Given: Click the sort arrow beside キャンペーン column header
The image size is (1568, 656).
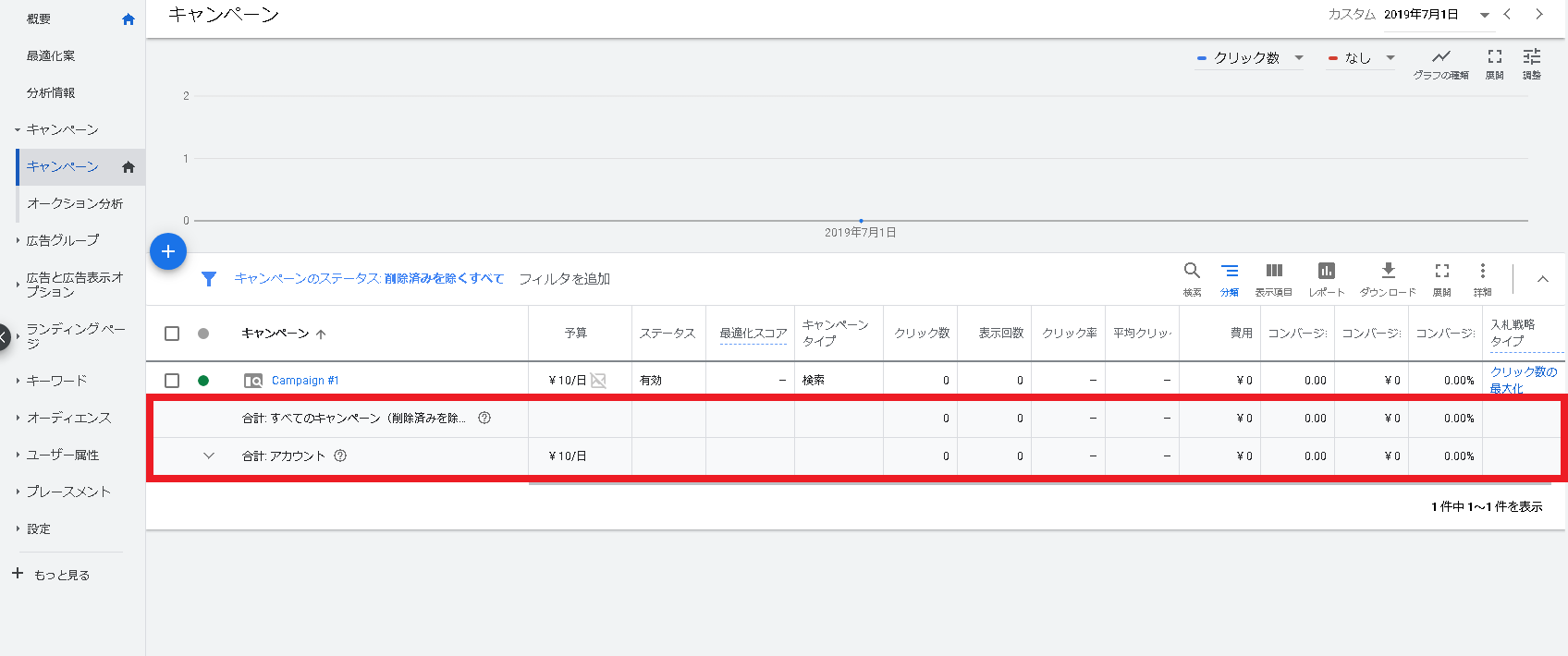Looking at the screenshot, I should [x=321, y=334].
